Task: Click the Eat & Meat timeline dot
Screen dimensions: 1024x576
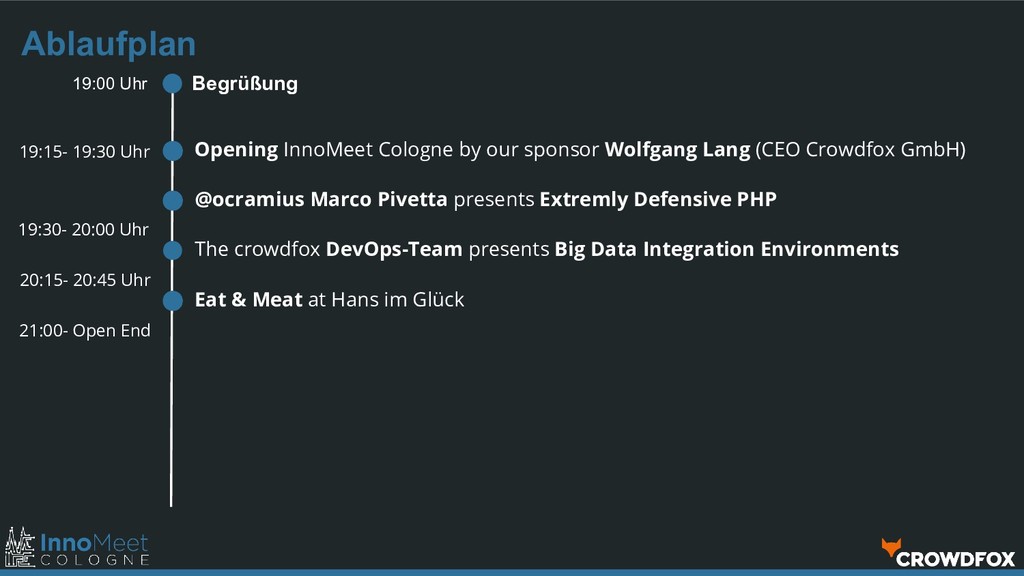Action: click(x=173, y=299)
